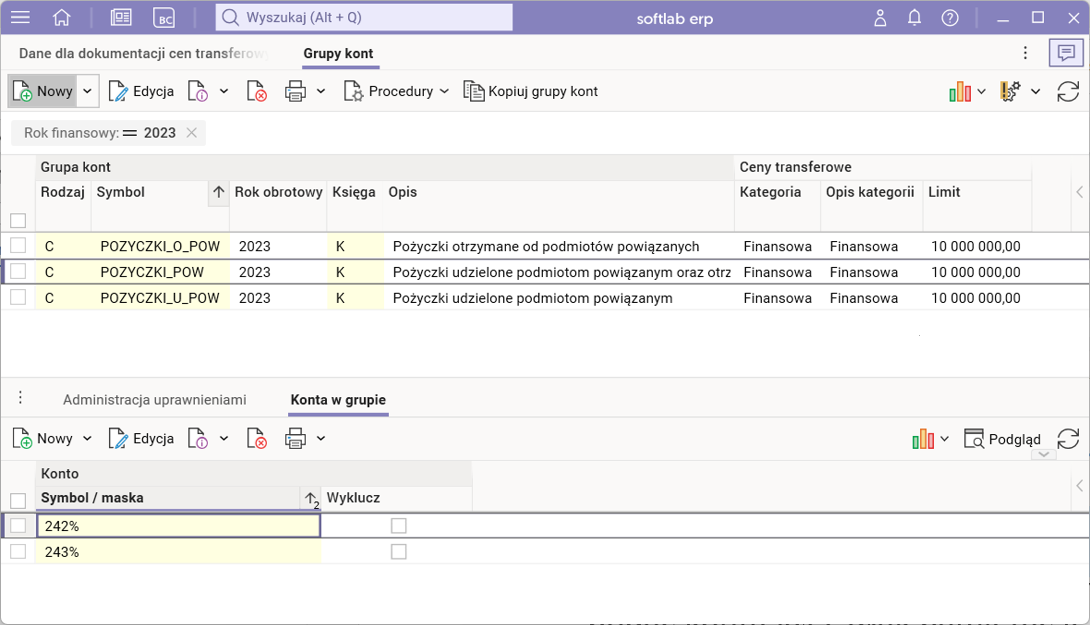This screenshot has height=625, width=1090.
Task: Click the print icon in lower toolbar
Action: click(295, 438)
